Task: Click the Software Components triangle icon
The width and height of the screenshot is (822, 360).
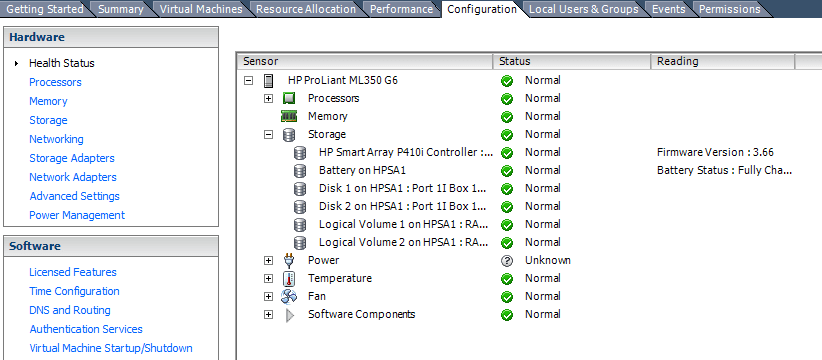Action: click(x=290, y=315)
